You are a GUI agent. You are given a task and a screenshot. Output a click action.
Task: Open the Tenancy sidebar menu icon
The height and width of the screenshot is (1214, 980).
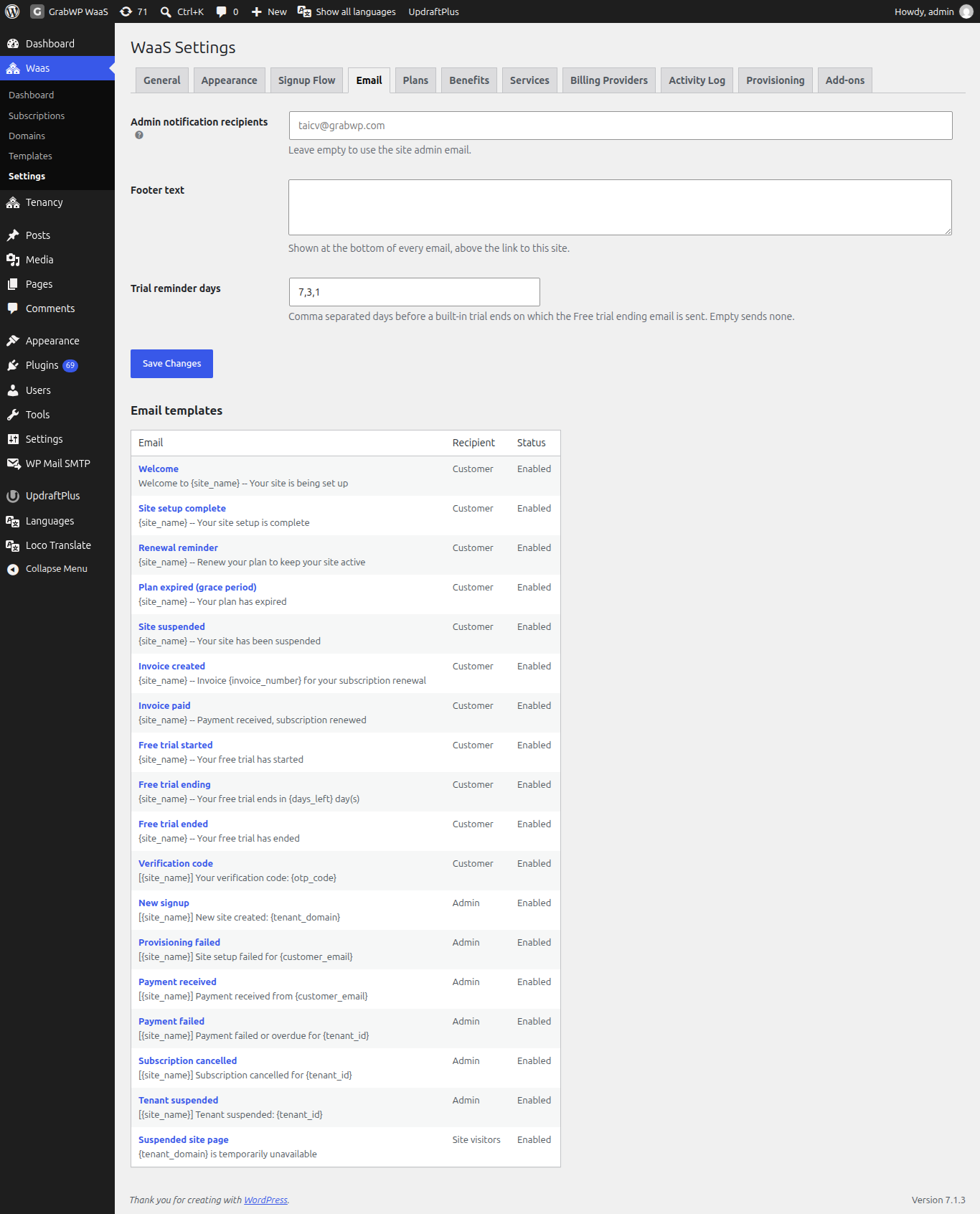(13, 202)
